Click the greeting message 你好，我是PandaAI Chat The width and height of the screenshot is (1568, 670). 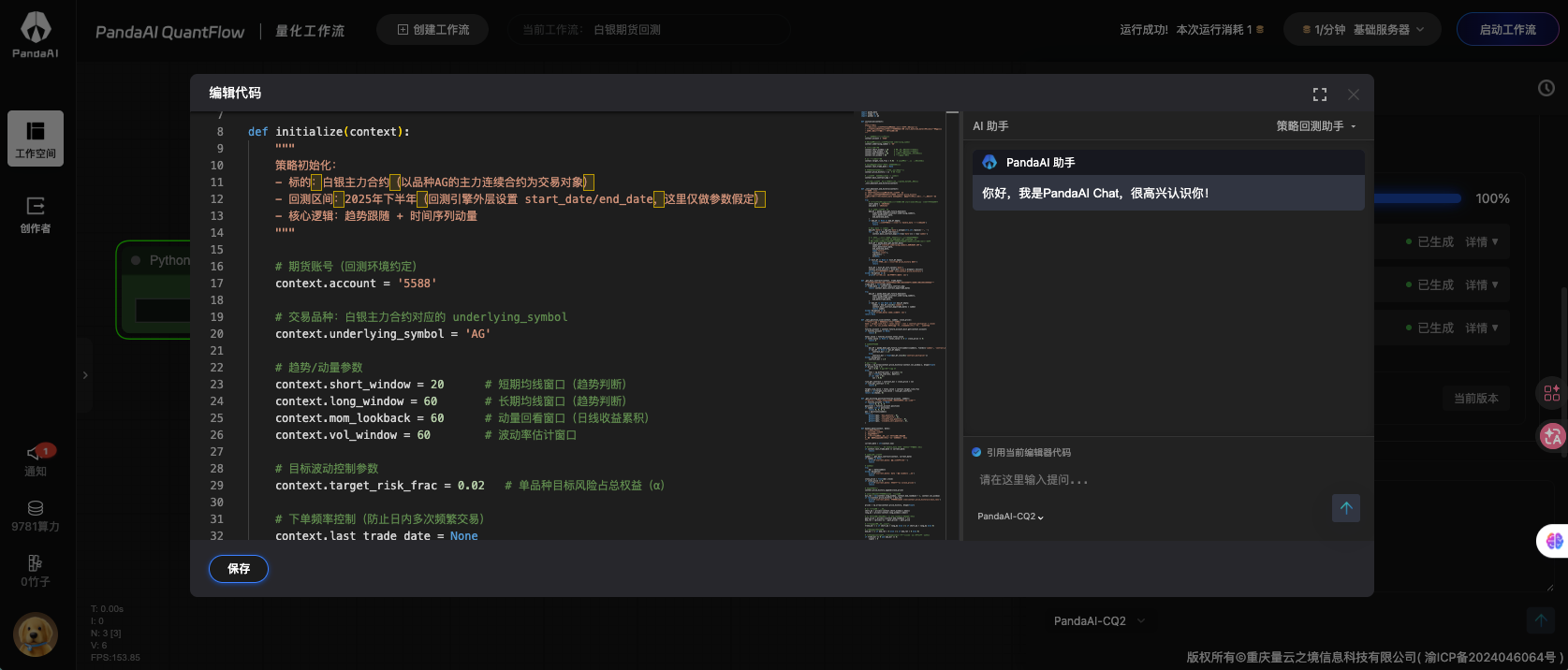click(x=1095, y=193)
